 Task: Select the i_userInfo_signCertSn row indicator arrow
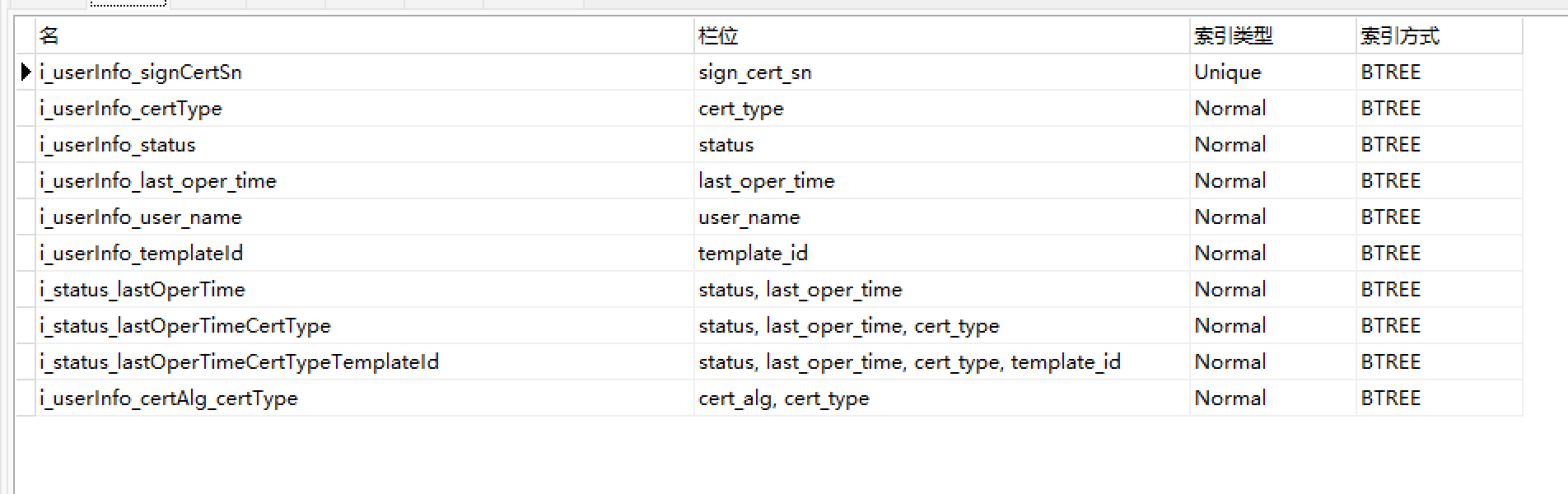tap(26, 72)
